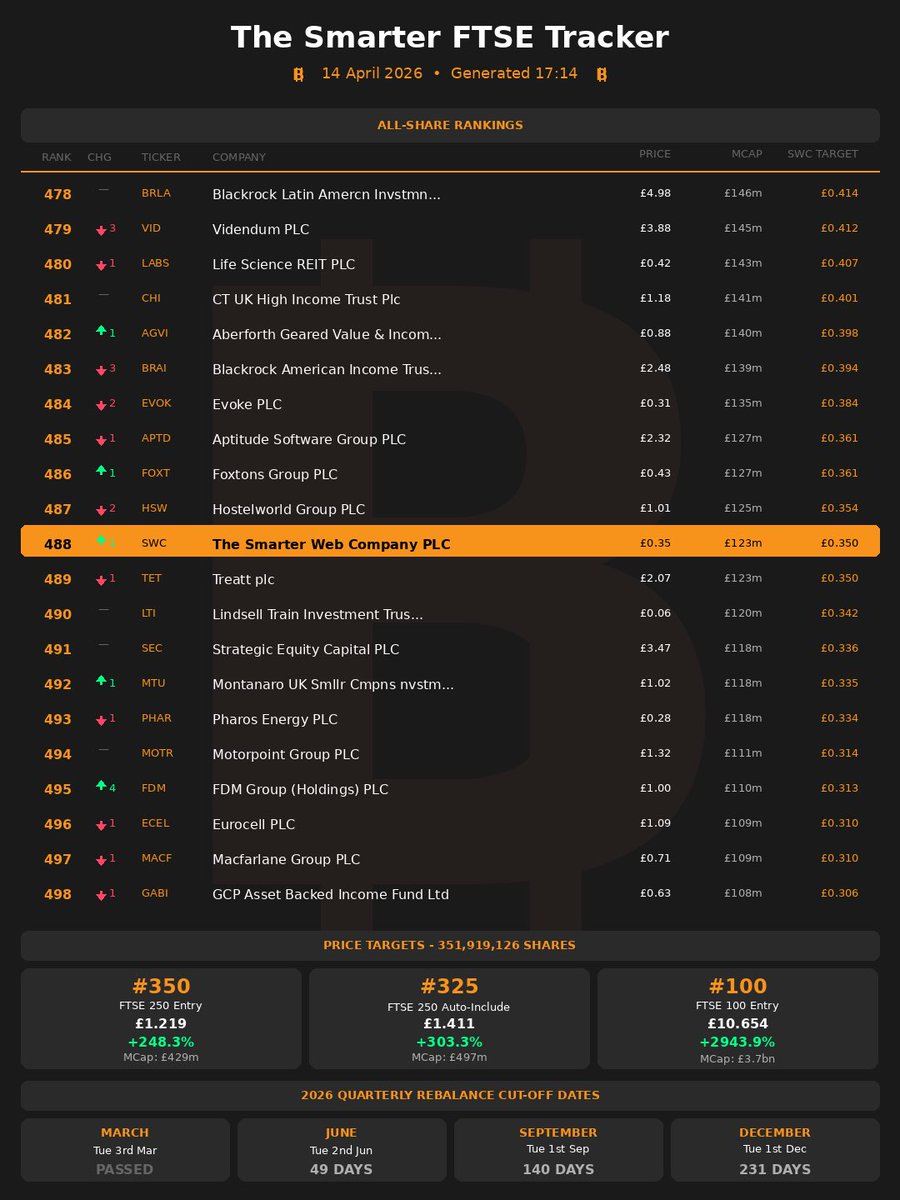Click GCP Asset Backed Income Fund Ltd
This screenshot has height=1200, width=900.
(x=331, y=894)
